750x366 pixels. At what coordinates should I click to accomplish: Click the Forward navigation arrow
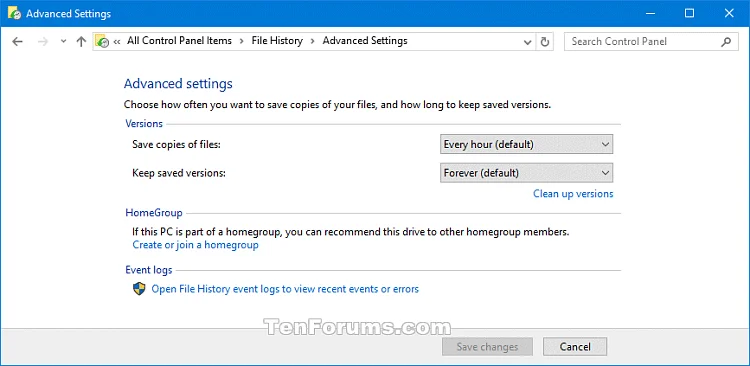coord(43,42)
